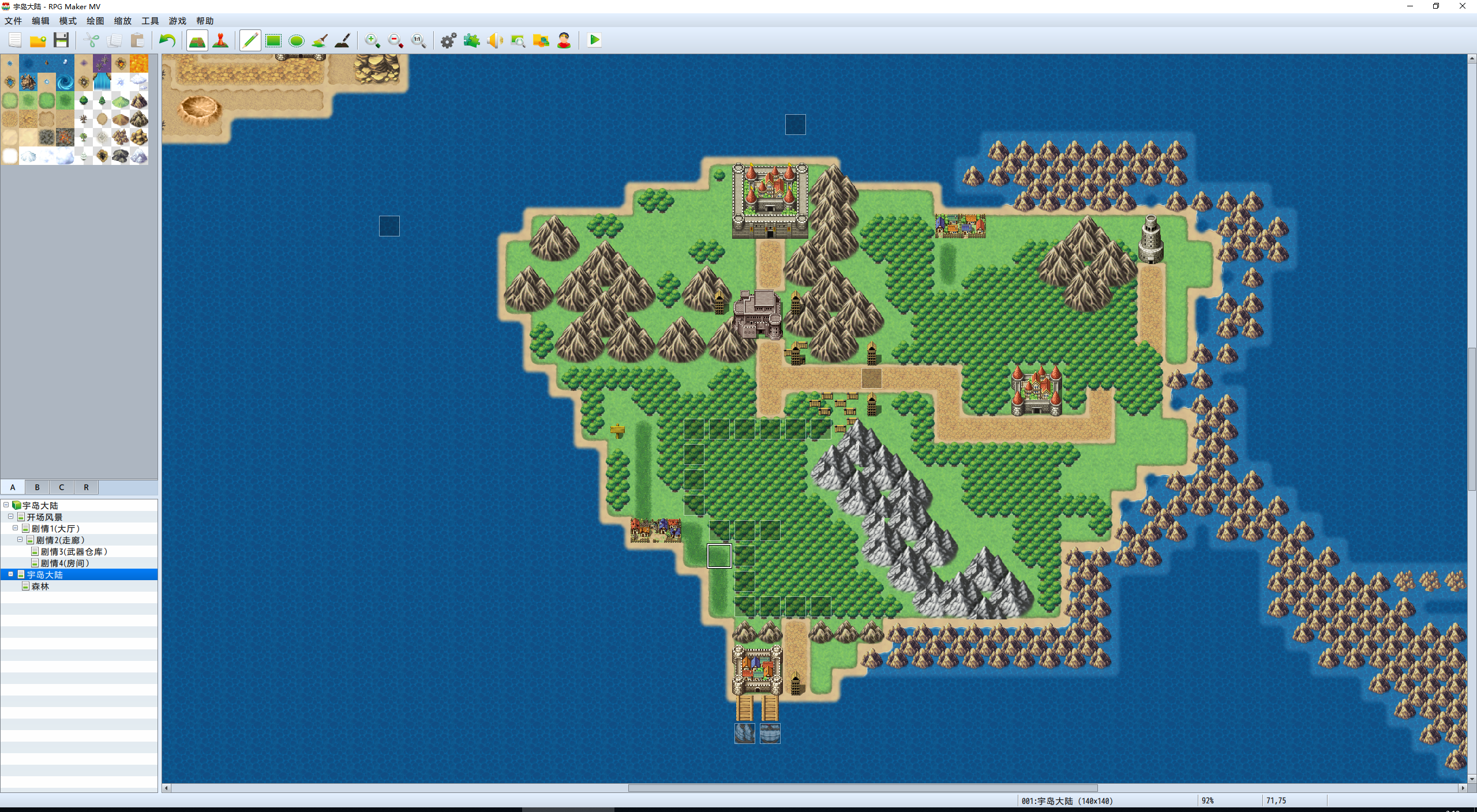This screenshot has height=812, width=1477.
Task: Collapse the 剧情1(大厅) tree node
Action: click(16, 528)
